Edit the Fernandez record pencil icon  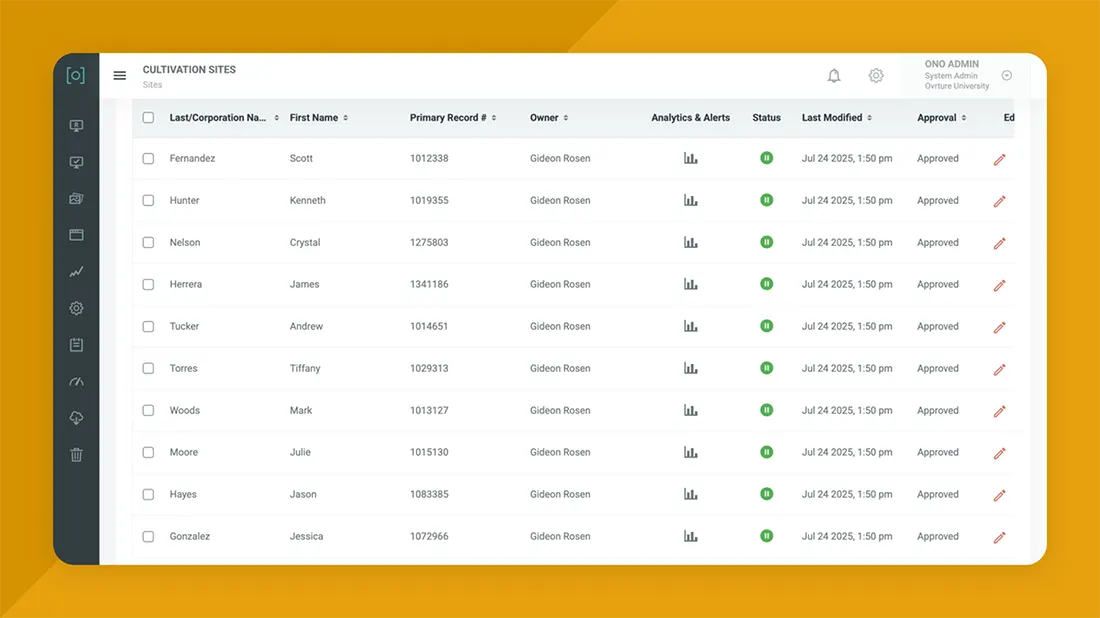pyautogui.click(x=1000, y=159)
